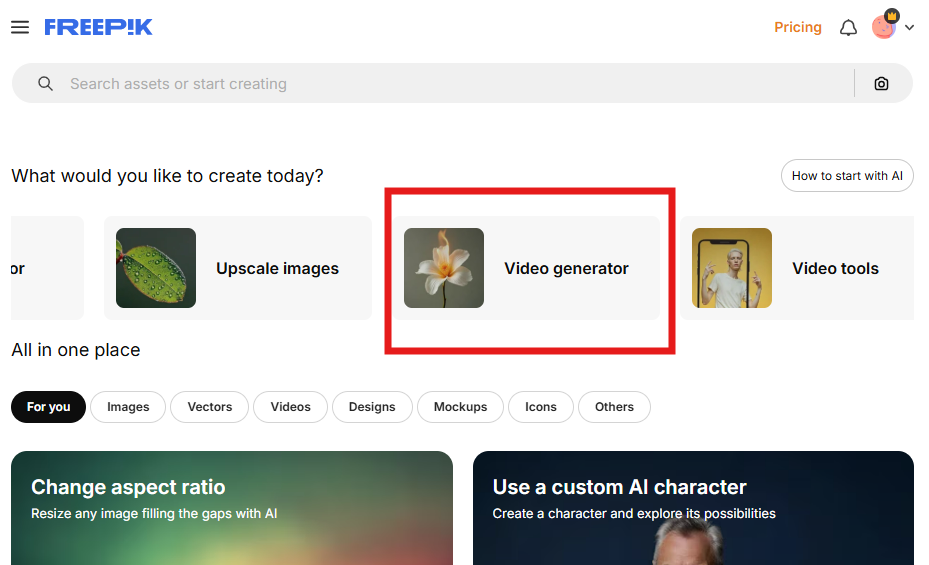The image size is (929, 565).
Task: Expand the account dropdown chevron
Action: pos(909,27)
